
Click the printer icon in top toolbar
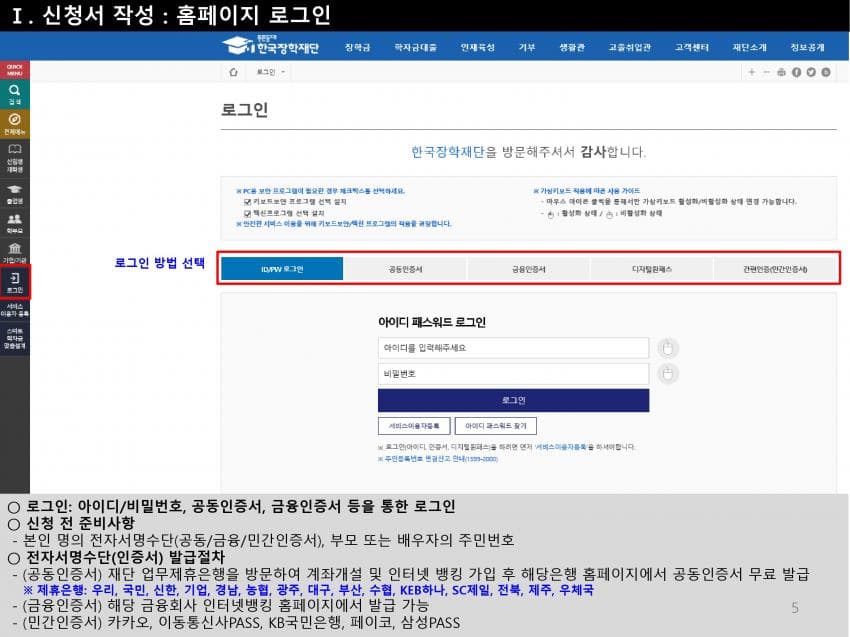(x=781, y=72)
